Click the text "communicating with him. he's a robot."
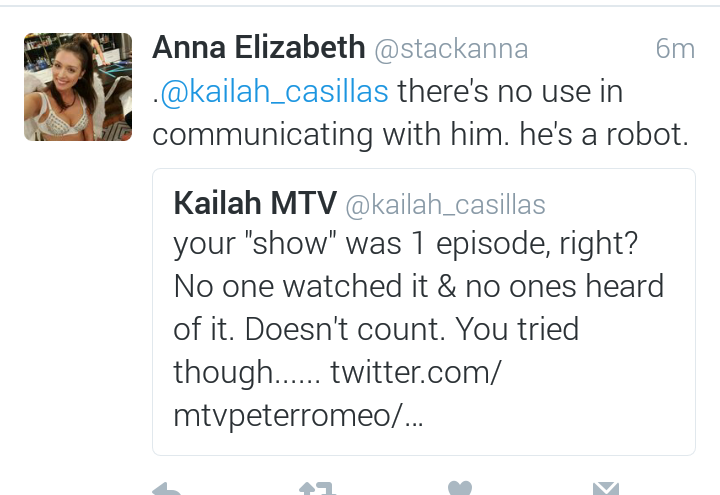The image size is (720, 495). (x=421, y=135)
